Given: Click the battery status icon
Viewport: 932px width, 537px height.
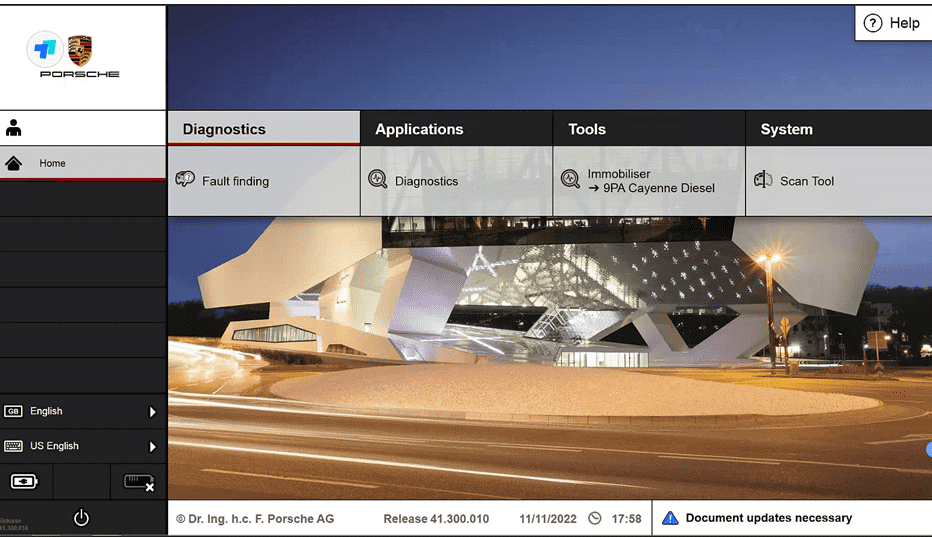Looking at the screenshot, I should coord(24,481).
